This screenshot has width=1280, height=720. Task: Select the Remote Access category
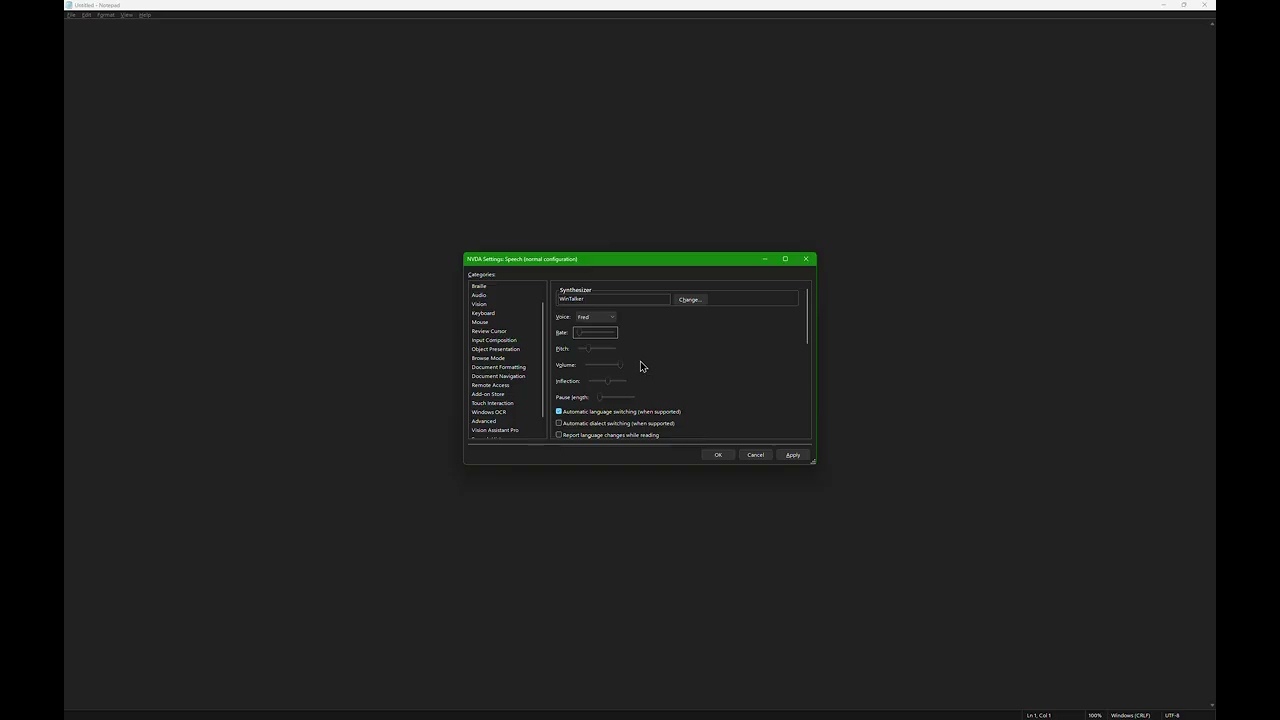point(490,385)
